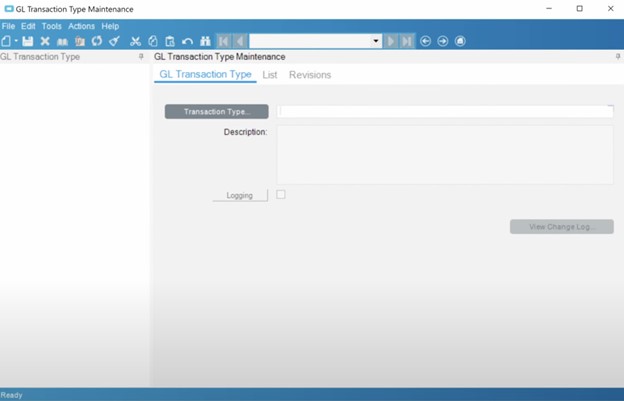
Task: Click the circled forward arrow icon
Action: [443, 41]
